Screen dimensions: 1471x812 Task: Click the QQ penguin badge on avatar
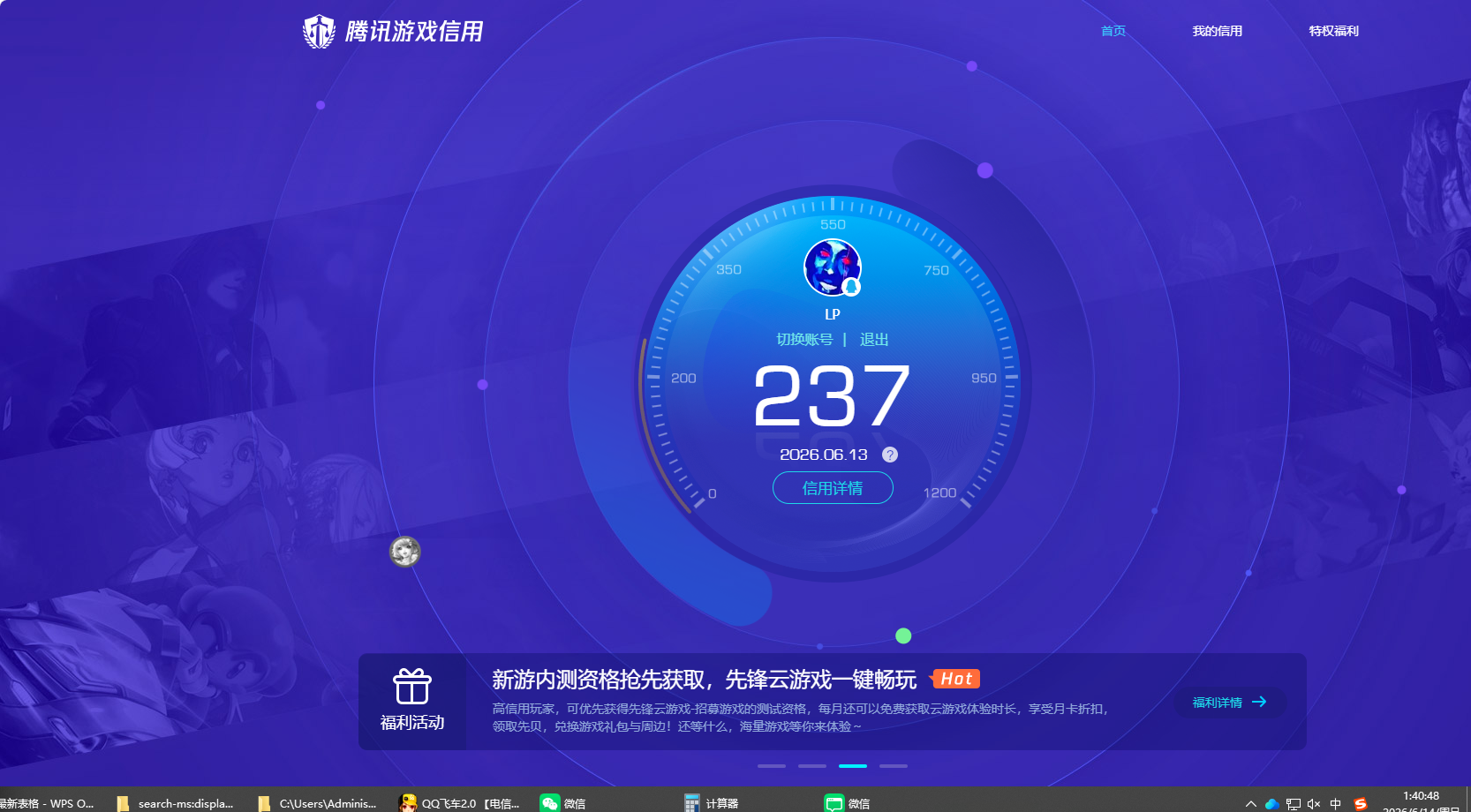coord(851,288)
